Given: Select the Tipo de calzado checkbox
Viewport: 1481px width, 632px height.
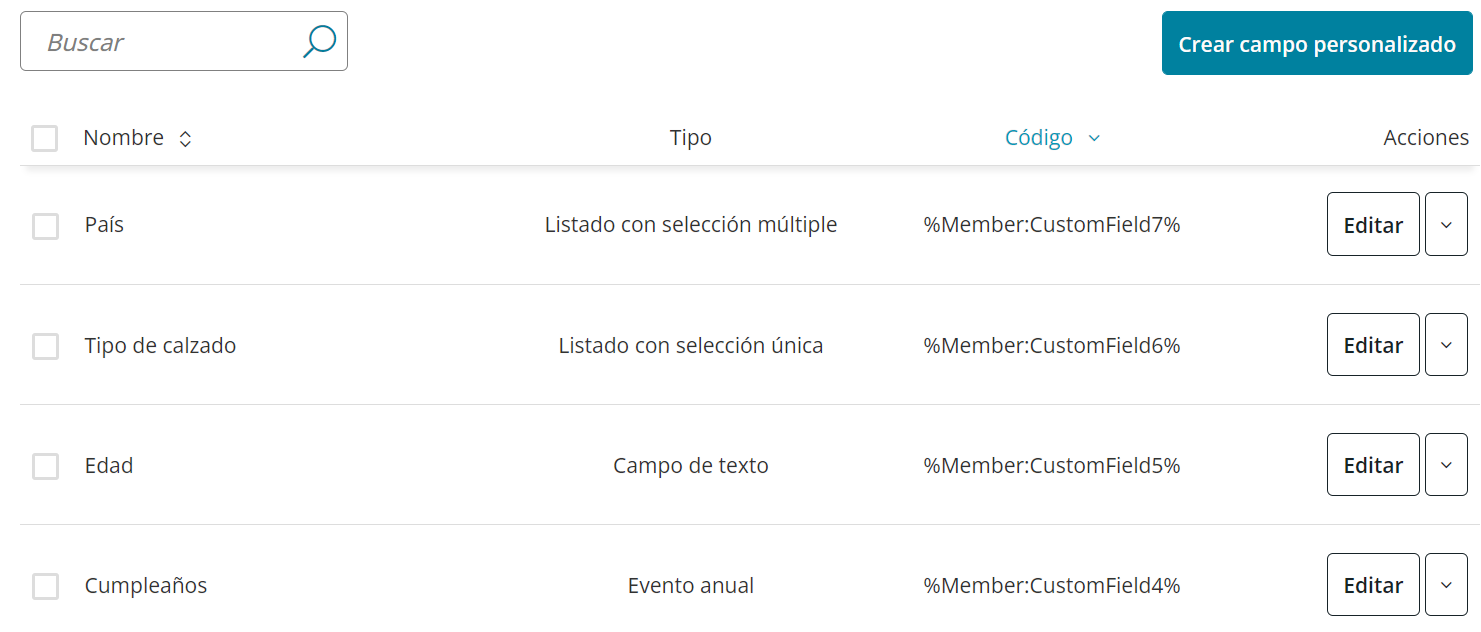Looking at the screenshot, I should [45, 346].
